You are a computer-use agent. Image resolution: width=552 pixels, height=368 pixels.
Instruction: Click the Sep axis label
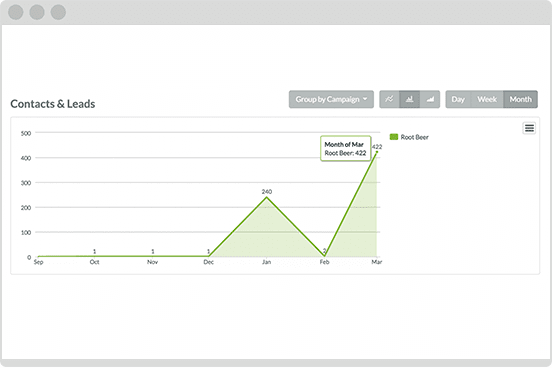pyautogui.click(x=38, y=262)
